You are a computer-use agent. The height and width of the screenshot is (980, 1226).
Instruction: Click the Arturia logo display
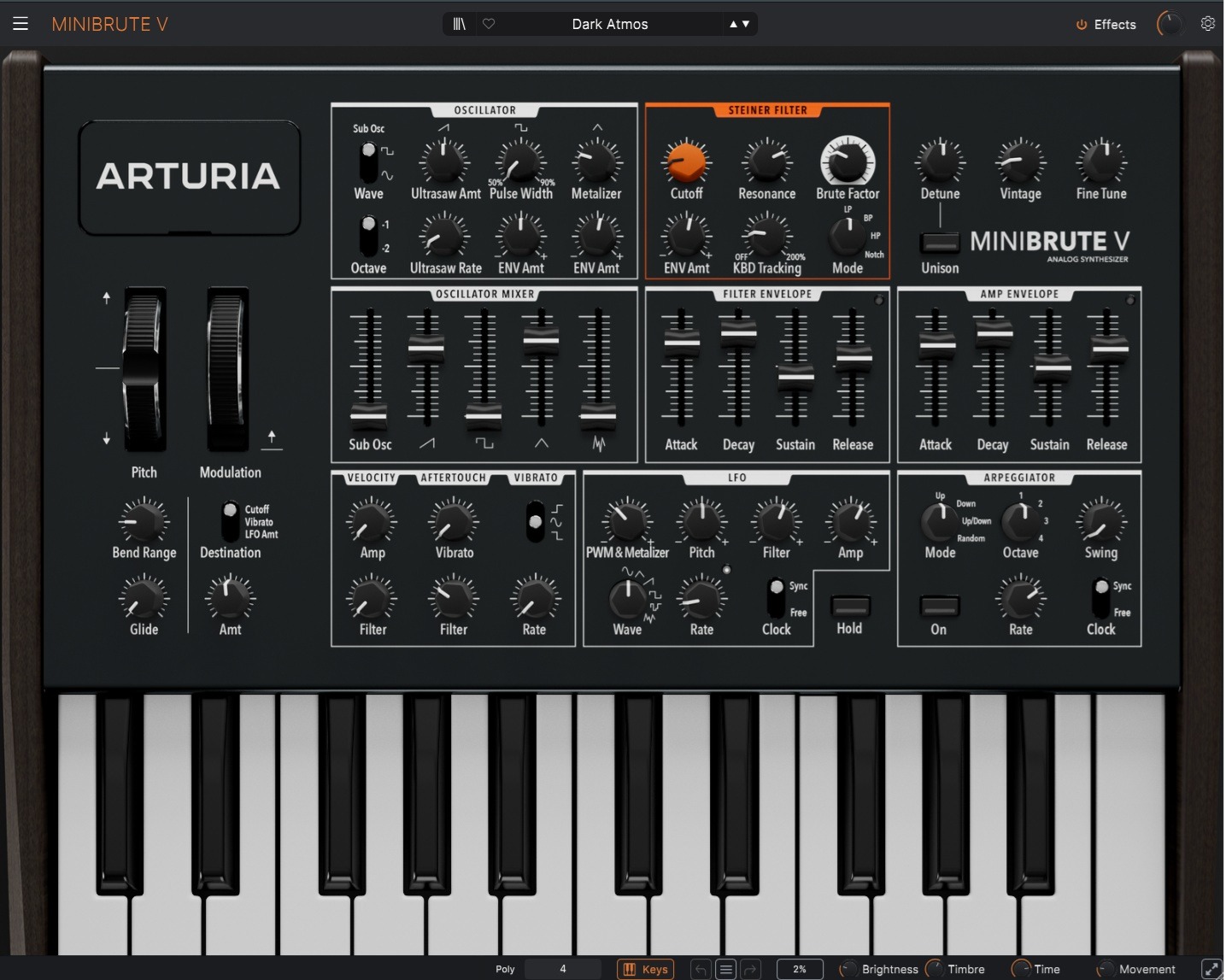tap(189, 177)
